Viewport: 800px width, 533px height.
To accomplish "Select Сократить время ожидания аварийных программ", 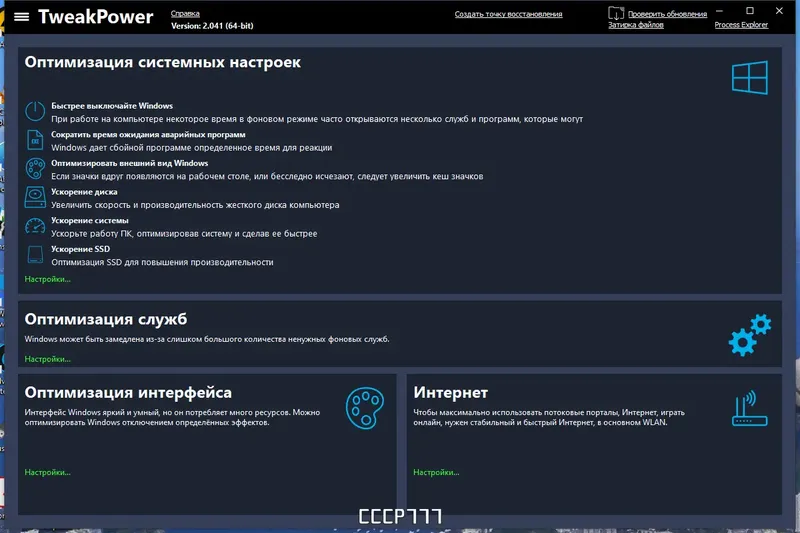I will 148,135.
